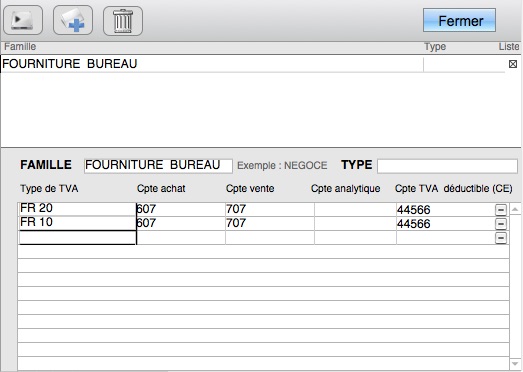Click Cpte achat 607 in FR 20 row

tap(181, 209)
